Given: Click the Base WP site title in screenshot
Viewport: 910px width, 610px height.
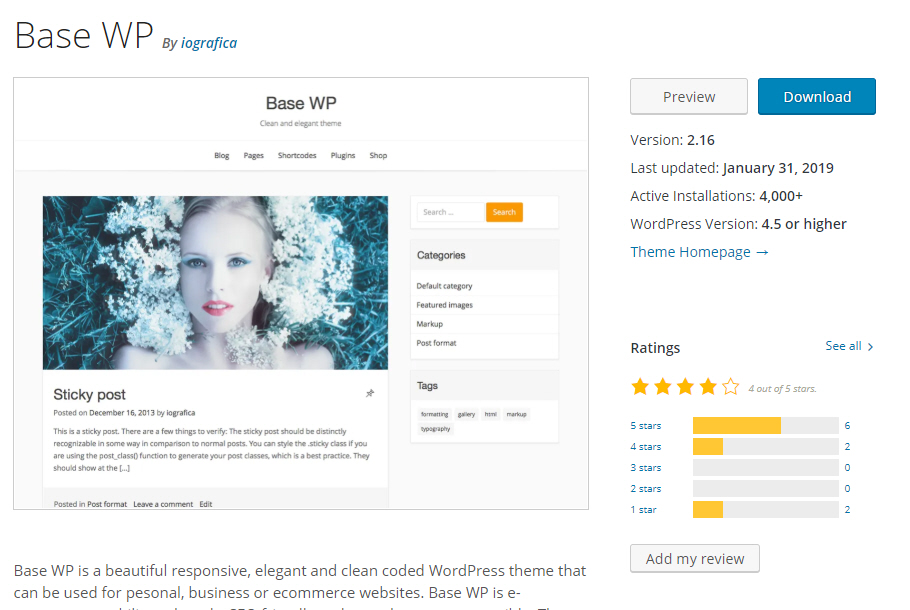Looking at the screenshot, I should coord(301,103).
